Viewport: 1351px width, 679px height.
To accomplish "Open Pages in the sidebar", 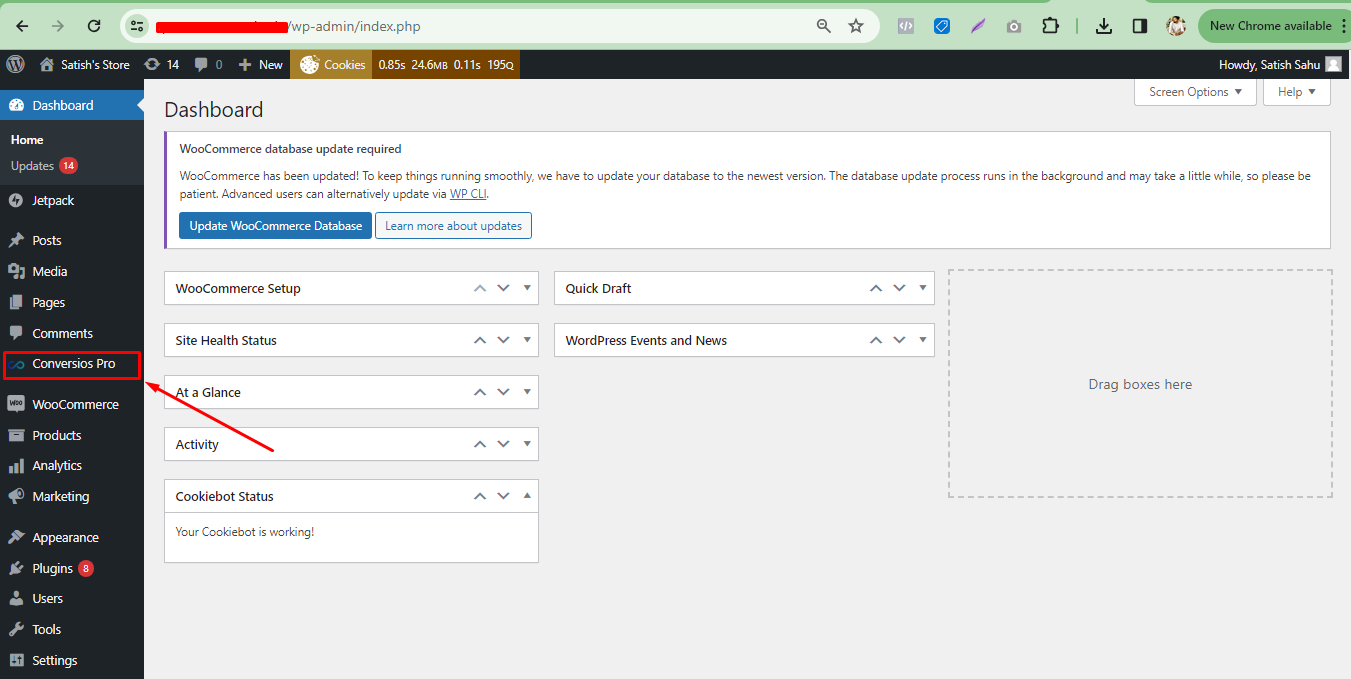I will [72, 302].
